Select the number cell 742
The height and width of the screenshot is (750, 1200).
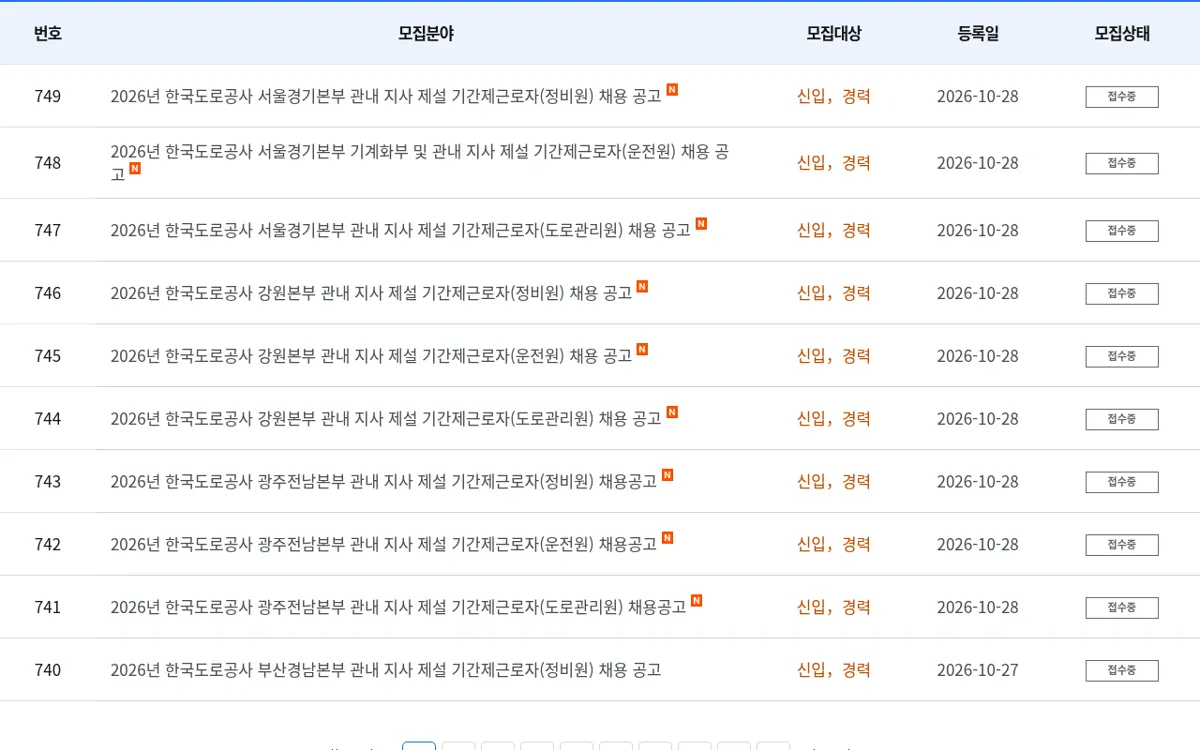pos(48,545)
